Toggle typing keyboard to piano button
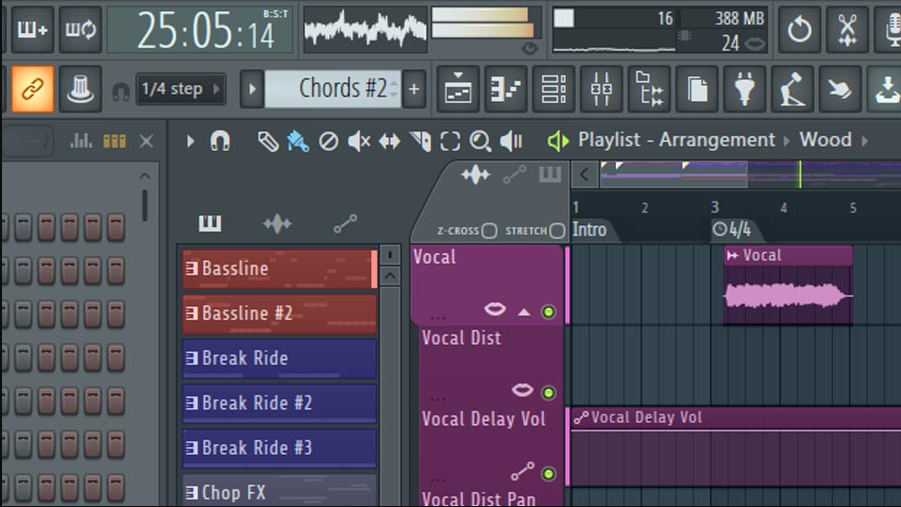Viewport: 901px width, 507px height. 32,29
